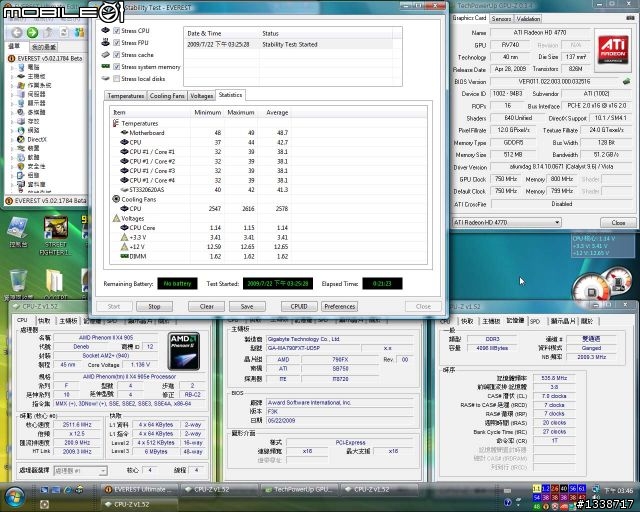Expand the 作業系統 node arrow in EVEREST tree

click(x=12, y=85)
